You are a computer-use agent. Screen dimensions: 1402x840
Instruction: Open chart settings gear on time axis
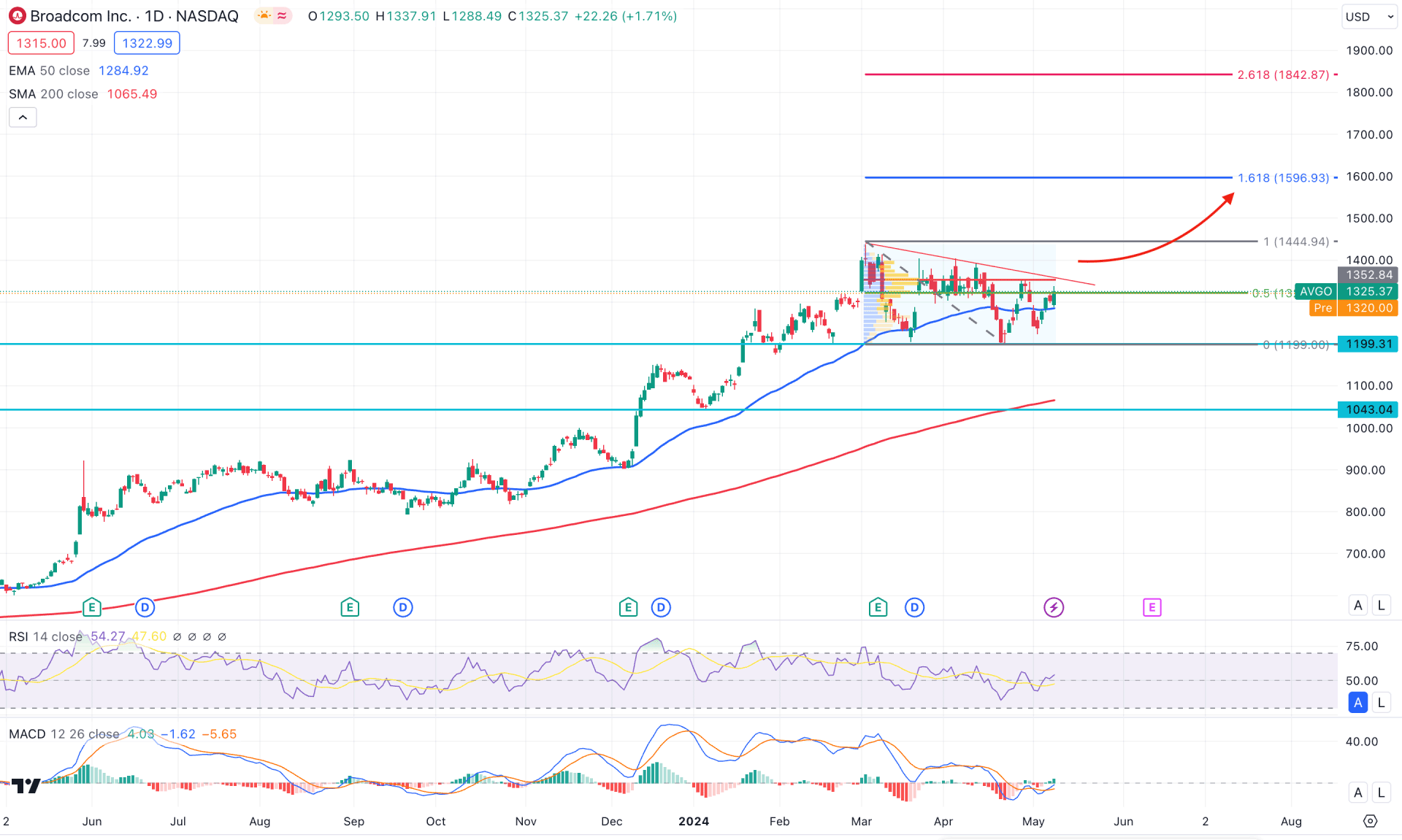pos(1370,821)
